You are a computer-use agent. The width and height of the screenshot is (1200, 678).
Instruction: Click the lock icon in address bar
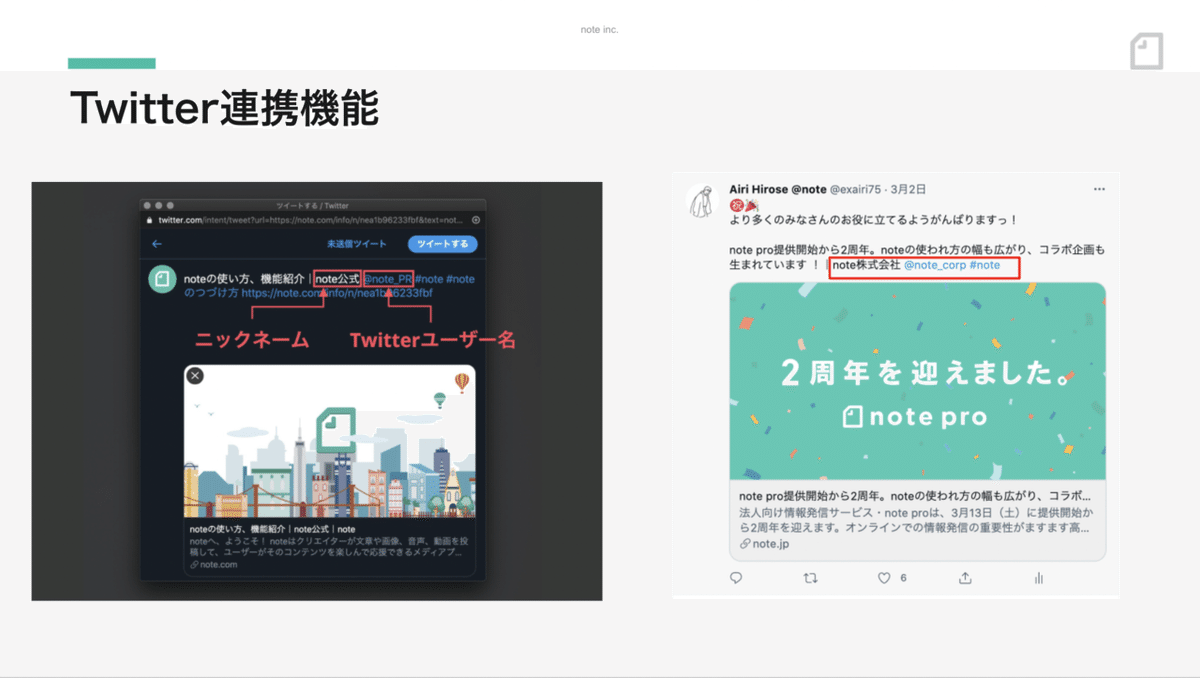[x=150, y=220]
